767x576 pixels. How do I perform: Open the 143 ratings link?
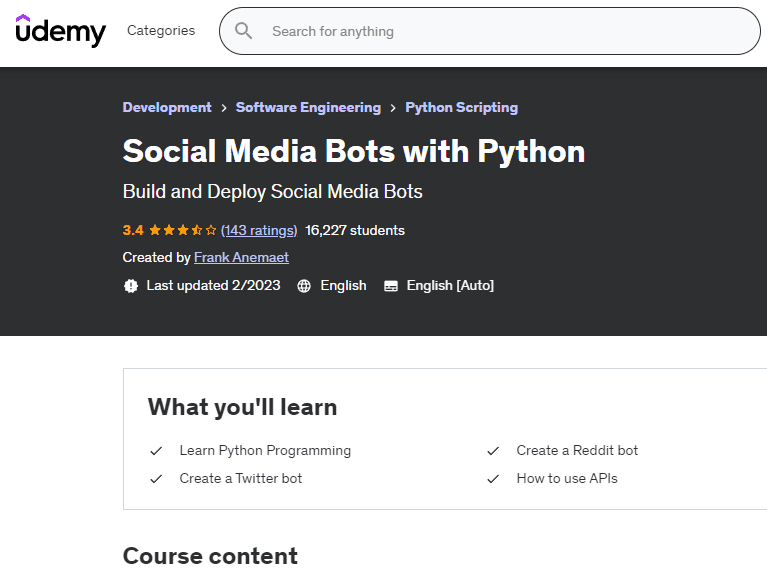pos(259,231)
